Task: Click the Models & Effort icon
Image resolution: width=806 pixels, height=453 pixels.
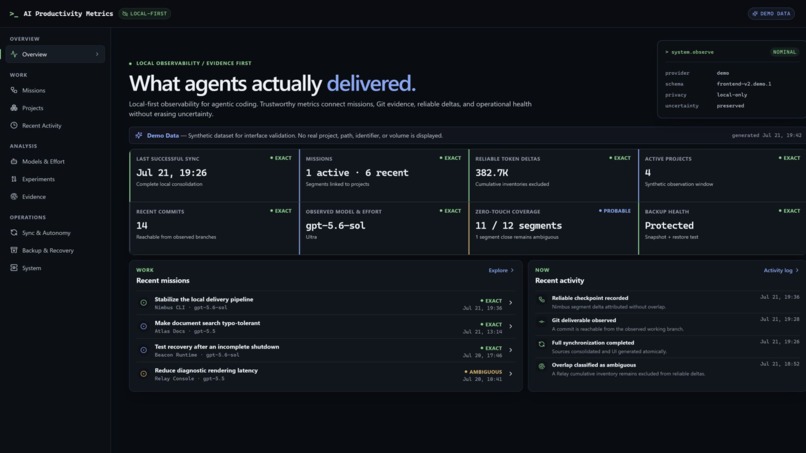Action: coord(14,161)
